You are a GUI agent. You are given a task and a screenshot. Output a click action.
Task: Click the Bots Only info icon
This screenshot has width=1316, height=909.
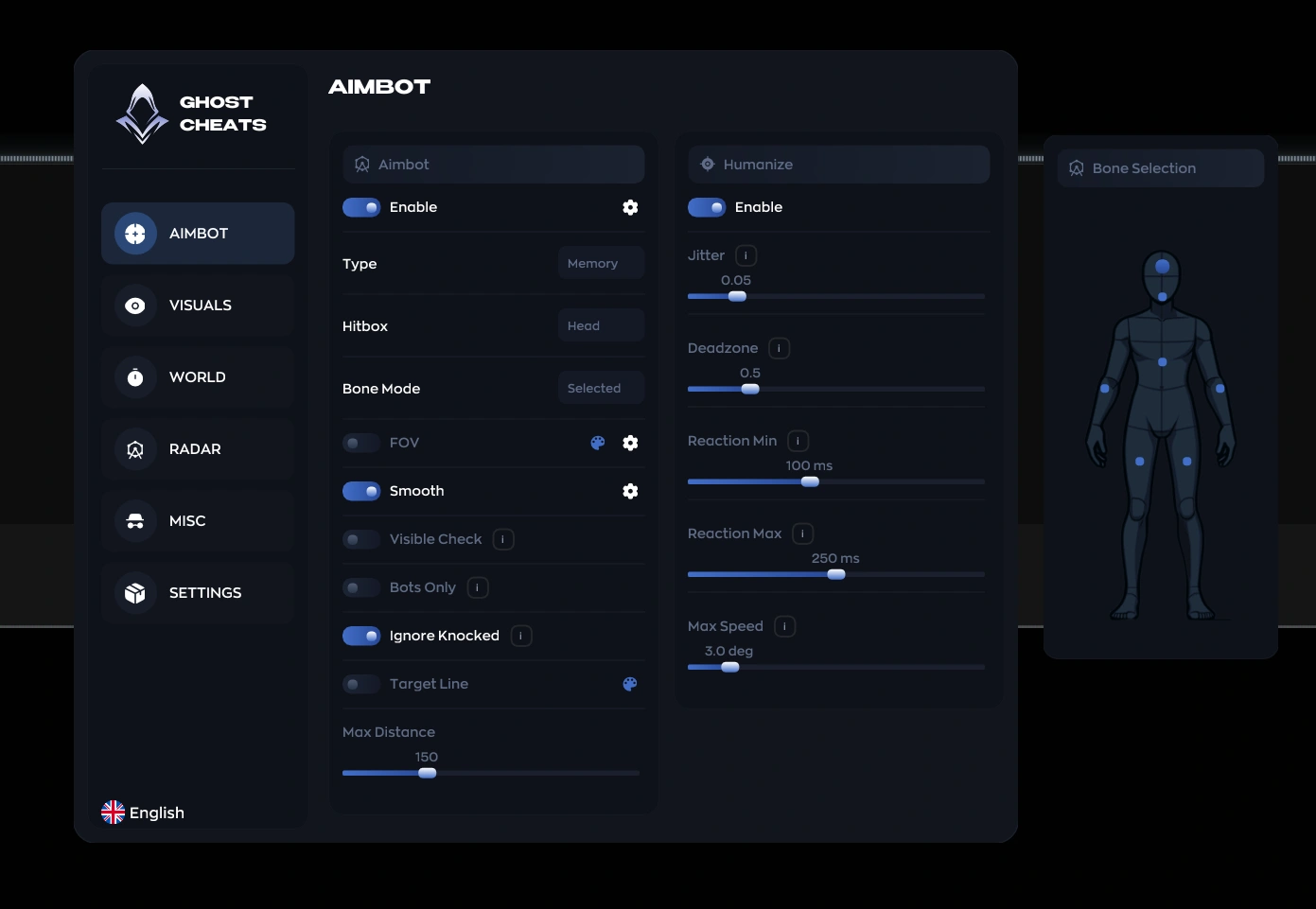[478, 587]
